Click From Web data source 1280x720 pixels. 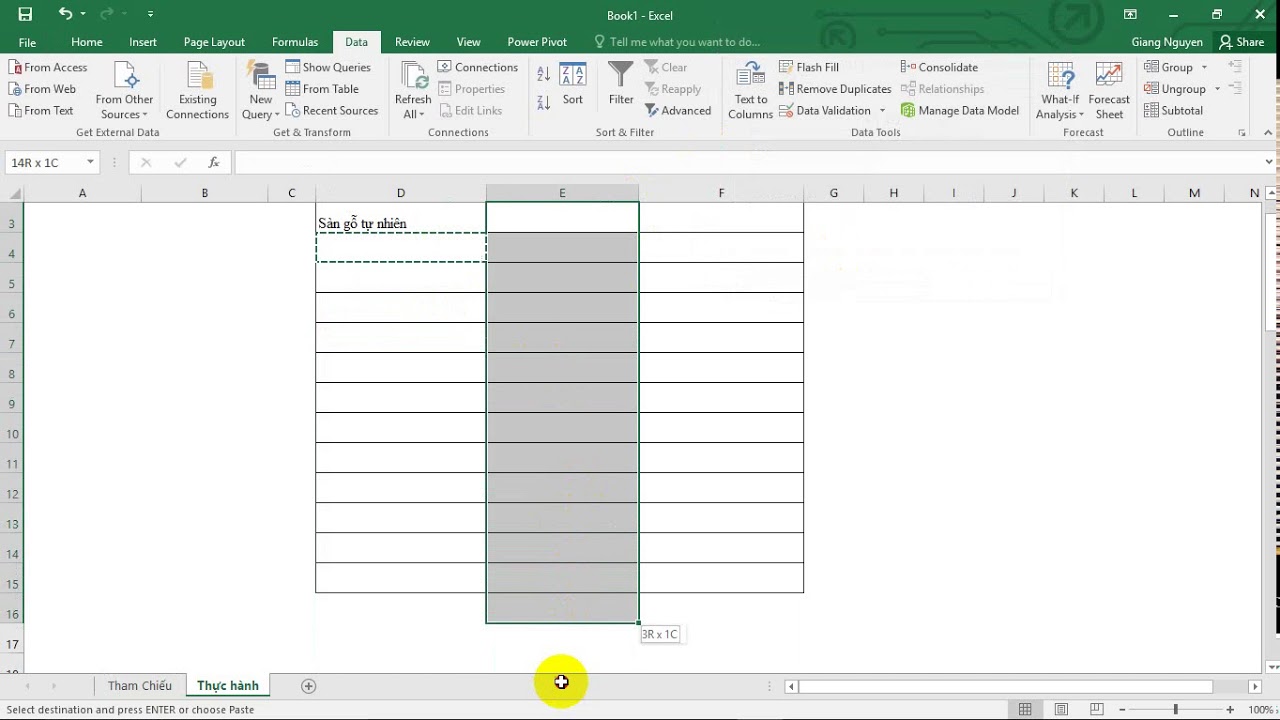pos(42,89)
